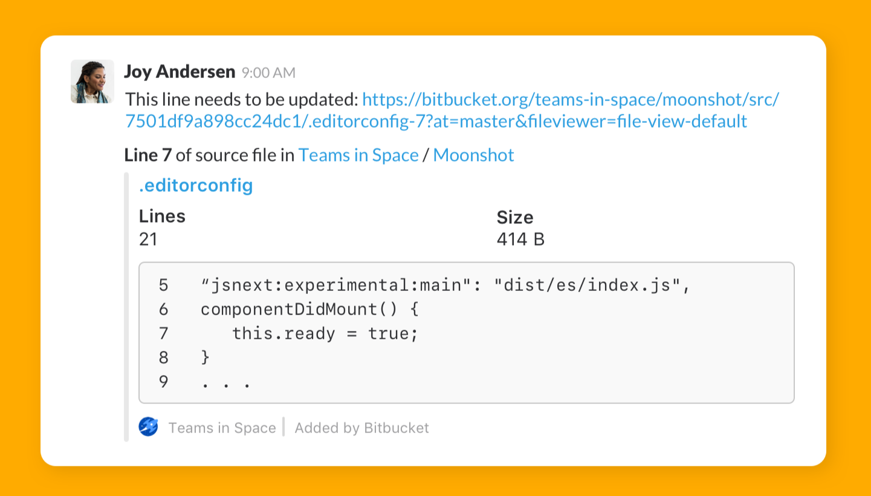This screenshot has height=496, width=871.
Task: Open the .editorconfig file title link
Action: (x=196, y=185)
